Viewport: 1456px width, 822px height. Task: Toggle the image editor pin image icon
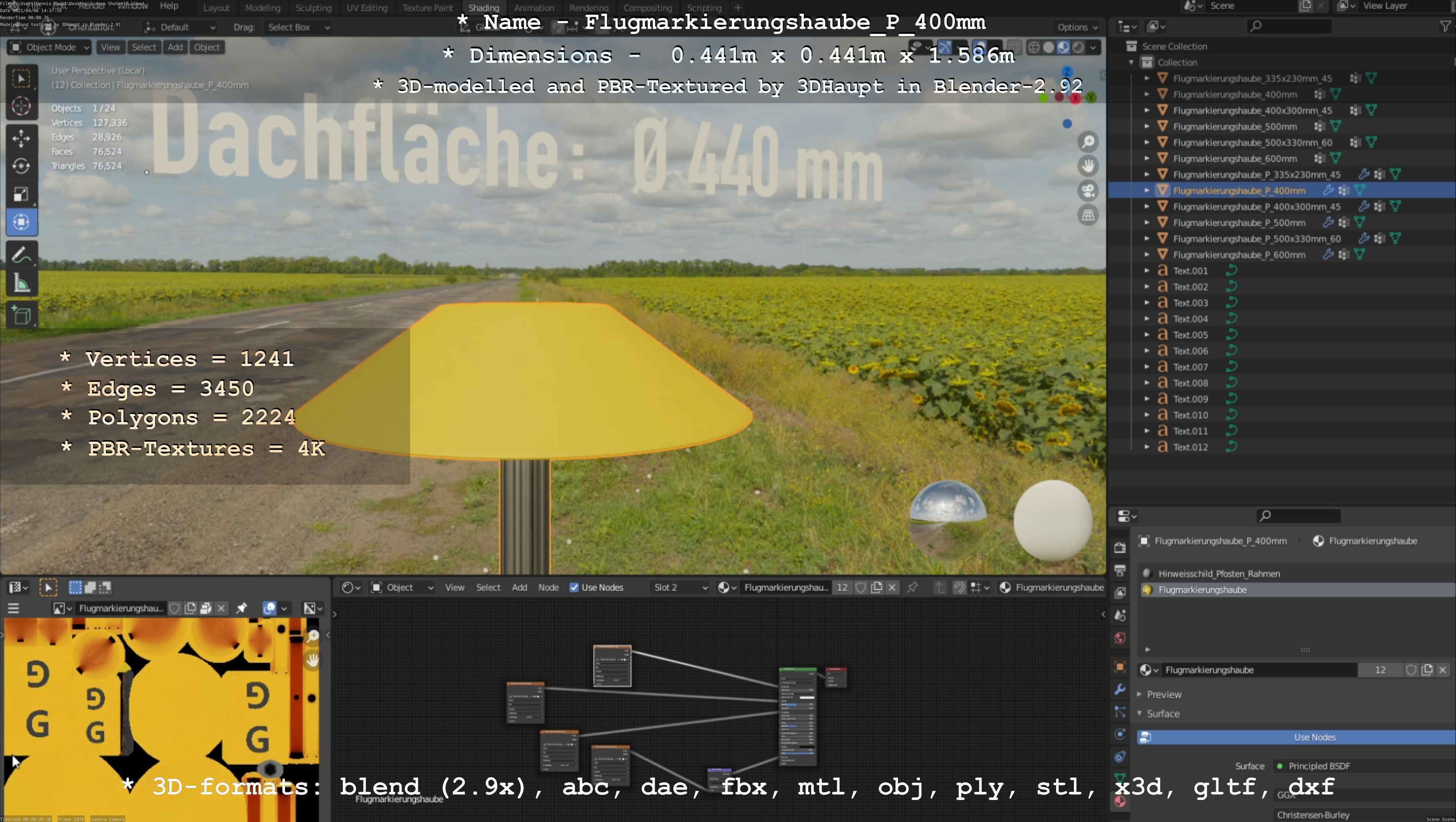tap(241, 608)
